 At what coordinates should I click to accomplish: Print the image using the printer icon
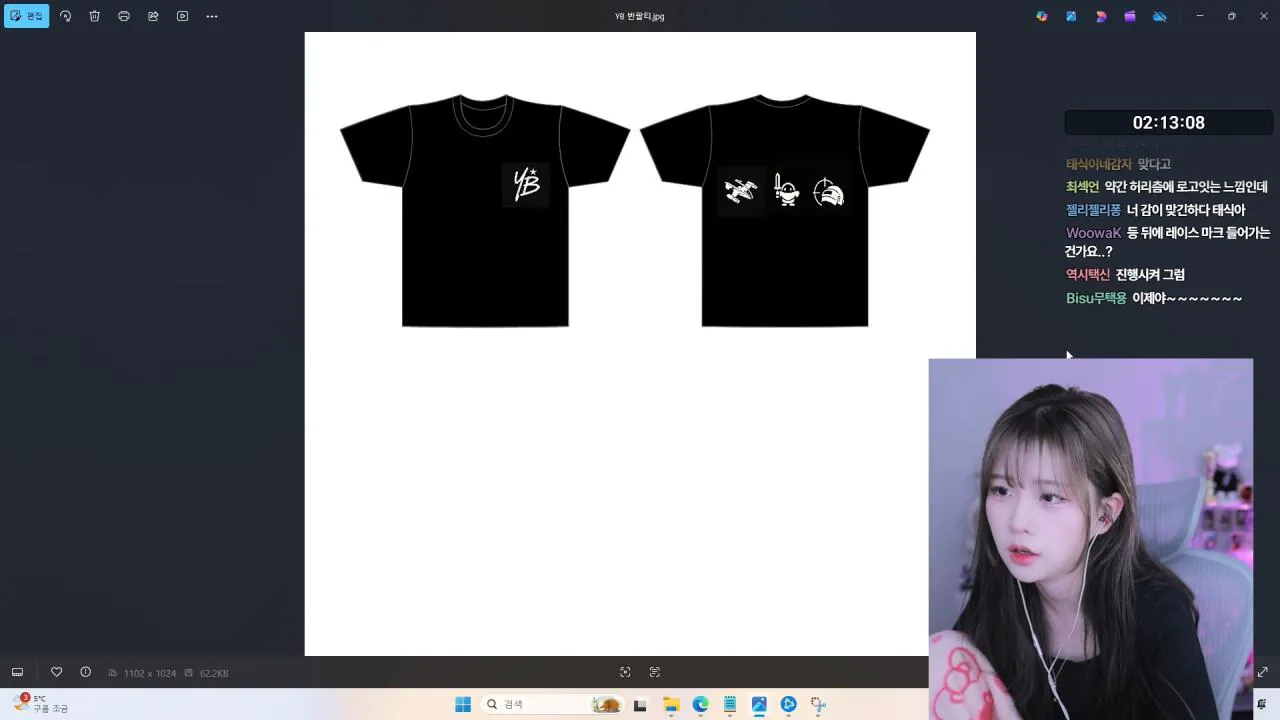(x=124, y=16)
